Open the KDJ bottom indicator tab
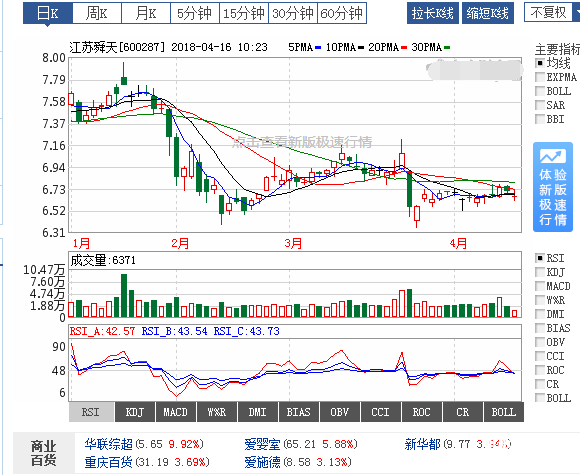Screen dimensions: 580x475 pyautogui.click(x=135, y=412)
